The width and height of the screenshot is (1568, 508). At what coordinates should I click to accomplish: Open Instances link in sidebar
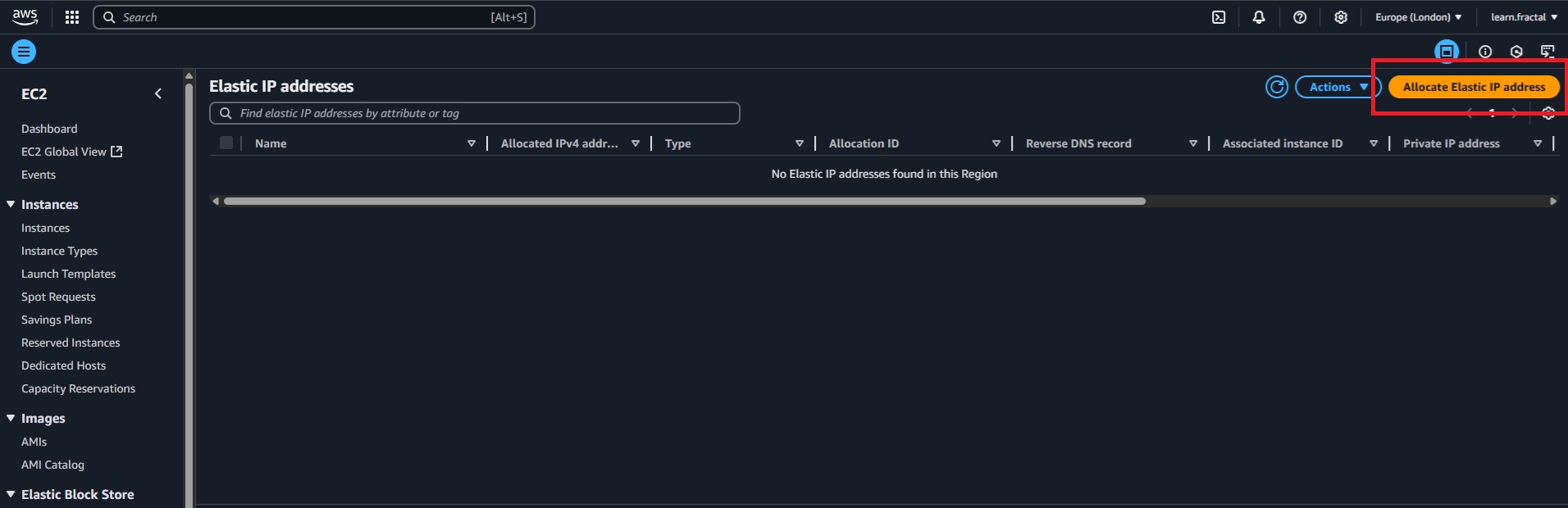click(x=45, y=228)
